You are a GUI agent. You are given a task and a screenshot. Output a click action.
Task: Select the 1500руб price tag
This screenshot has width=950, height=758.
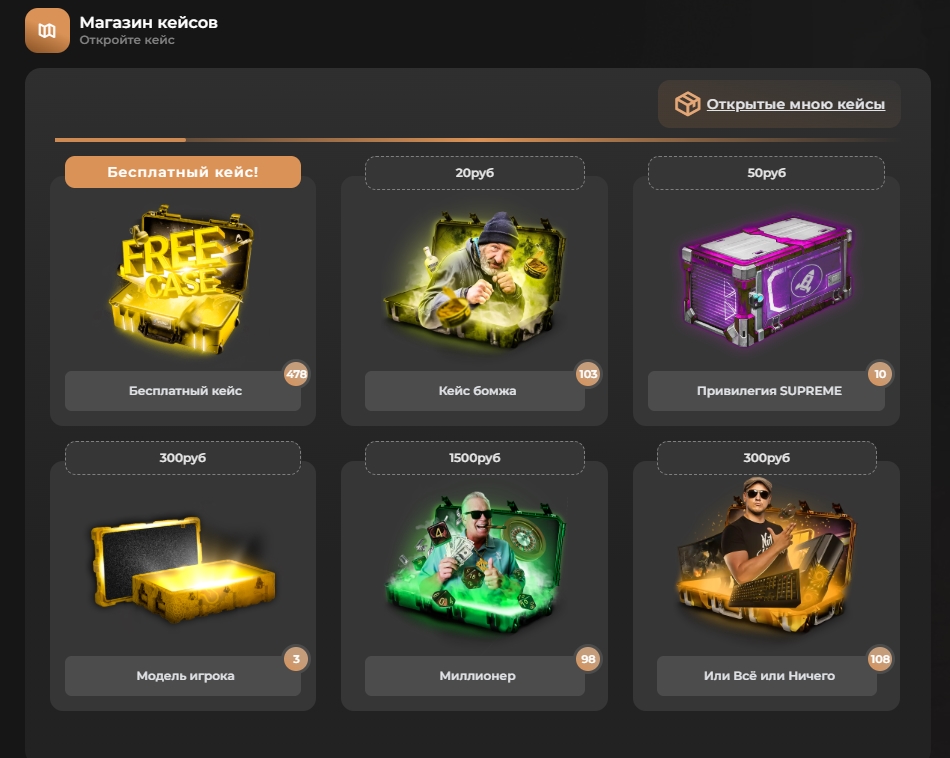pos(475,457)
